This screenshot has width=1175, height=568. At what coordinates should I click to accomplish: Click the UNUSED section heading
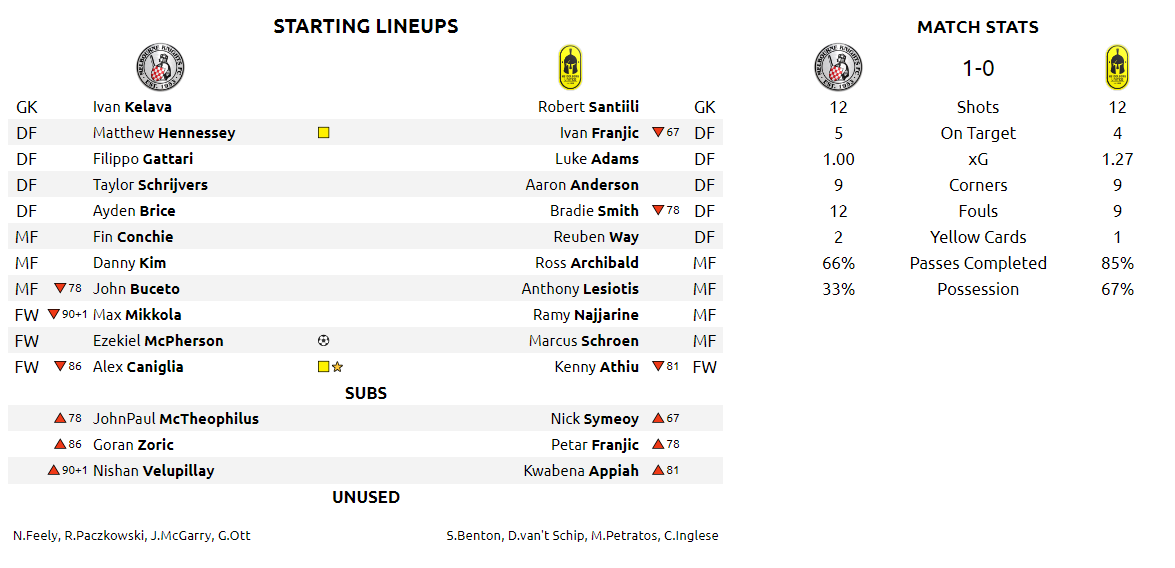click(x=366, y=497)
